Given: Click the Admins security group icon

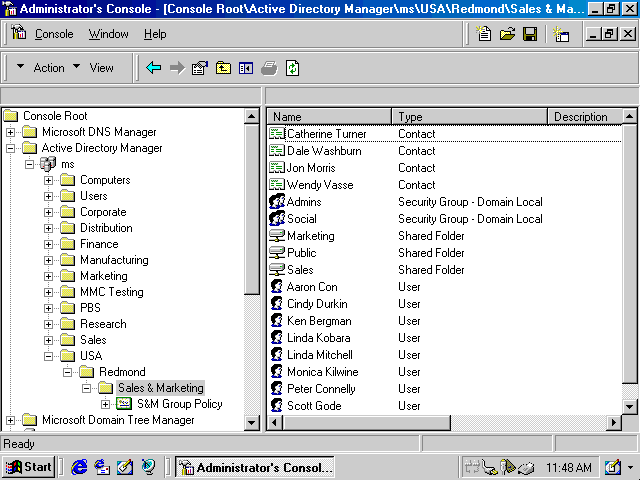Looking at the screenshot, I should click(277, 202).
